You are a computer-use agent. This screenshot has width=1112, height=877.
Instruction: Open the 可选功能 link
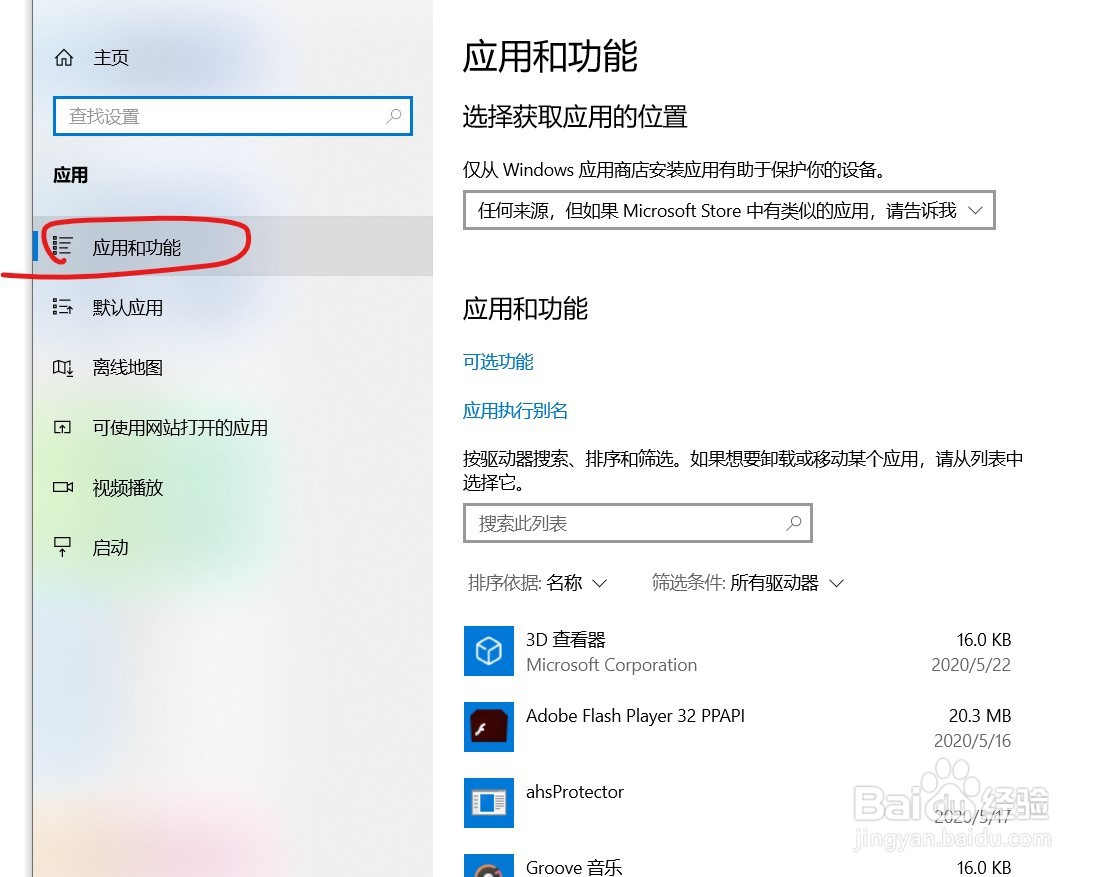(x=498, y=362)
